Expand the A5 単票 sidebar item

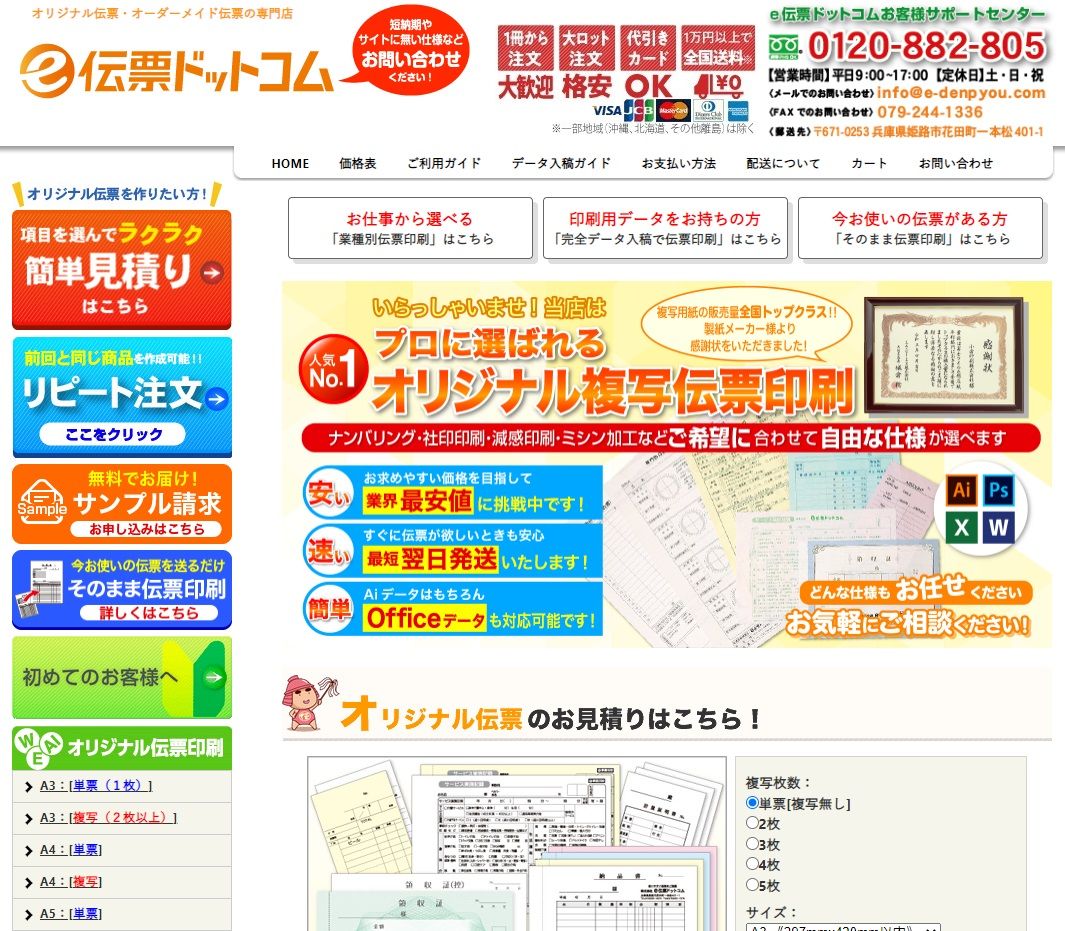click(71, 913)
